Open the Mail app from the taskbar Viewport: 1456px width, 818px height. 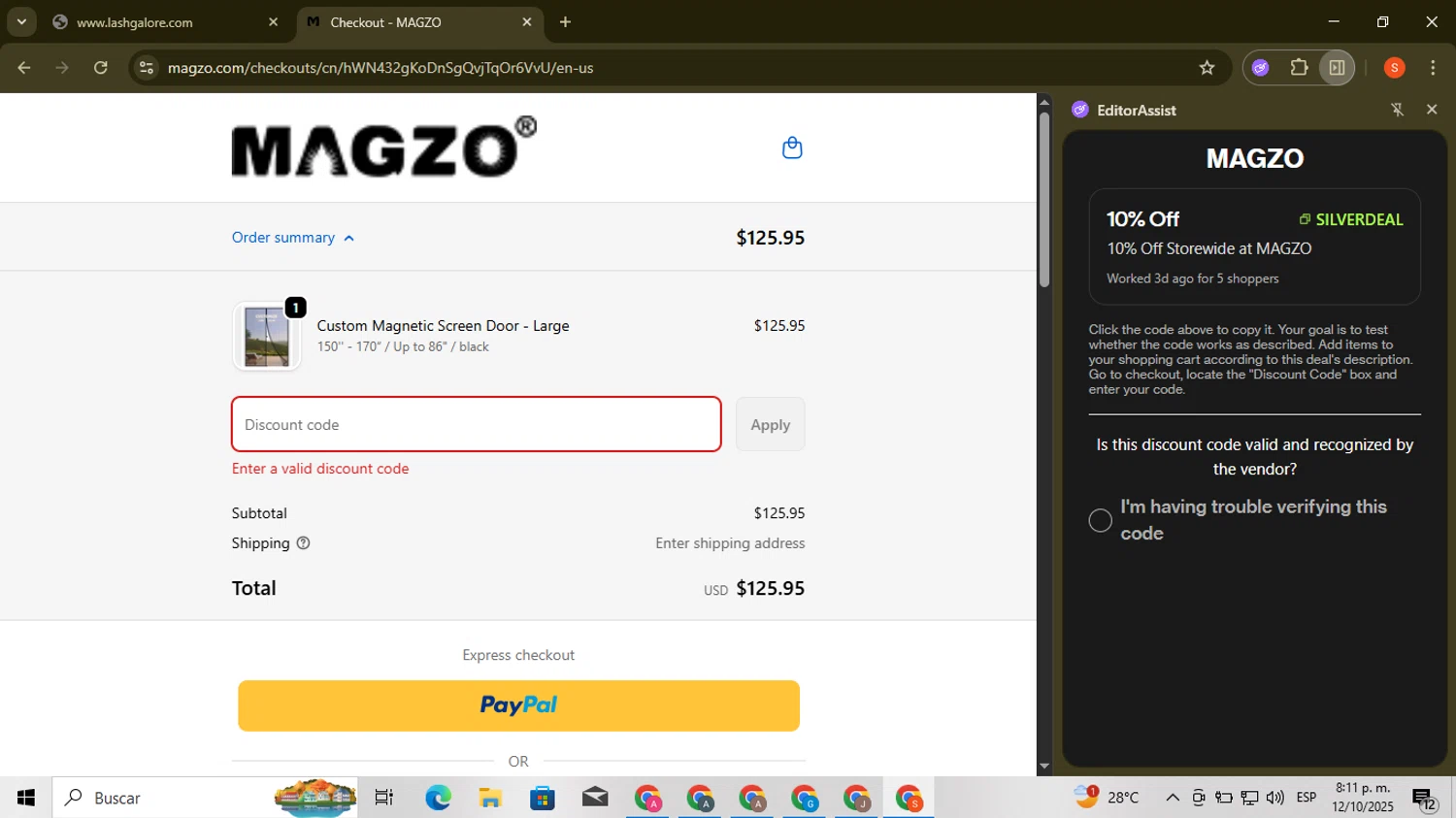click(595, 798)
